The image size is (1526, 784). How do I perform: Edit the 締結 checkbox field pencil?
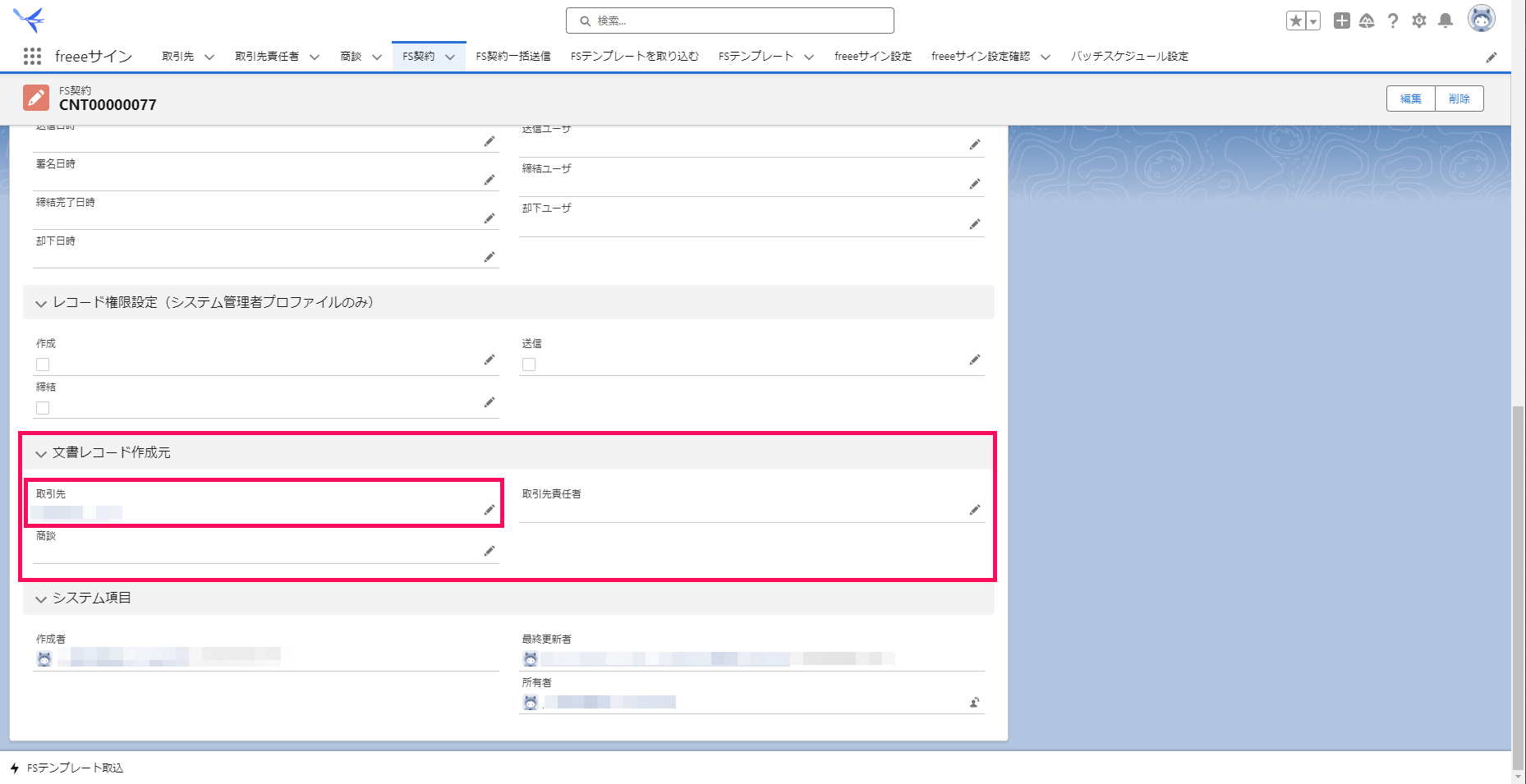pos(490,402)
